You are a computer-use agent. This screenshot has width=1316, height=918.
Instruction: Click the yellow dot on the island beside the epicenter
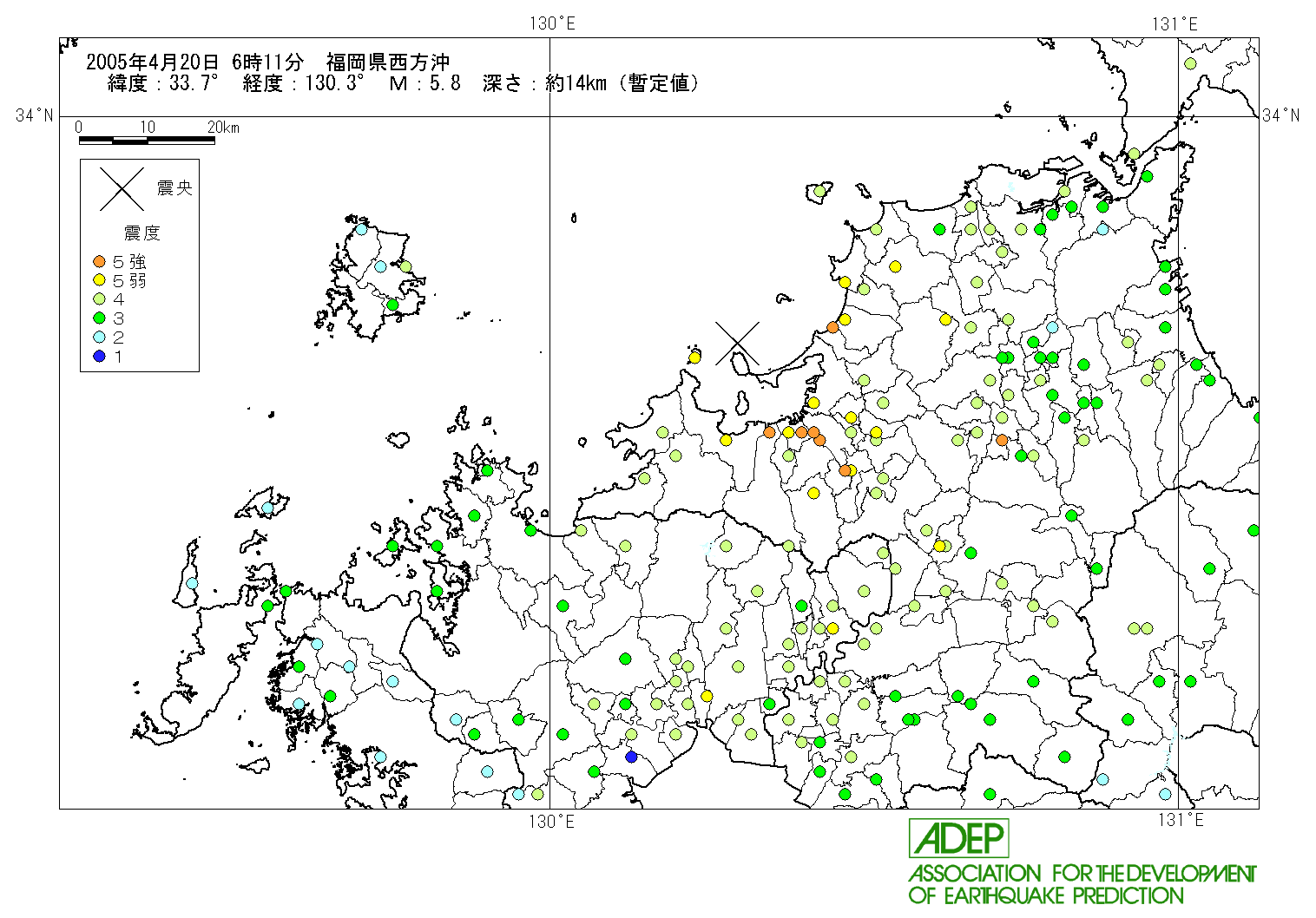coord(694,357)
